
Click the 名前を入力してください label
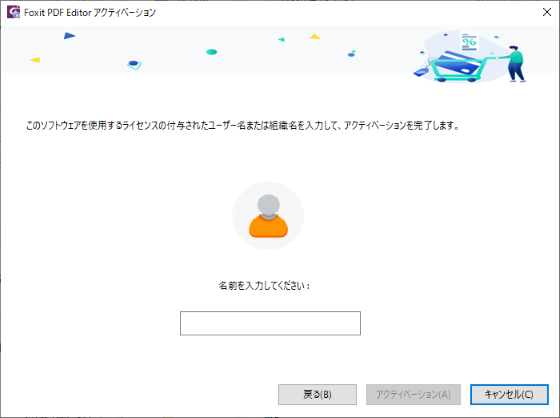(264, 286)
